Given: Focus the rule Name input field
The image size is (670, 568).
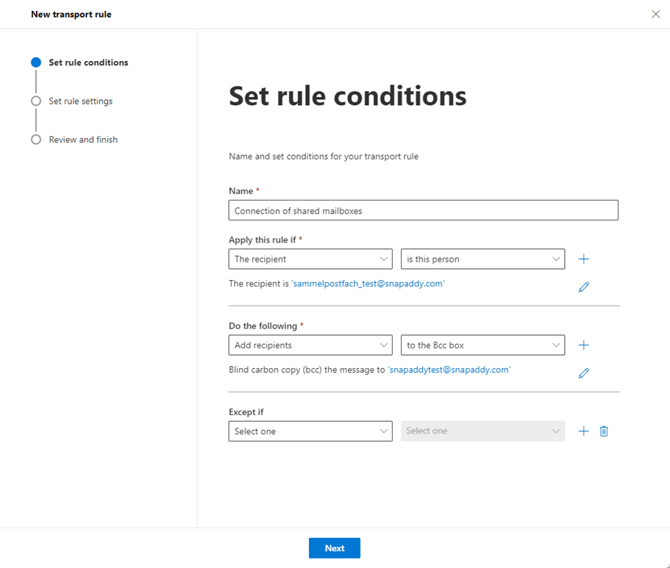Looking at the screenshot, I should 423,211.
